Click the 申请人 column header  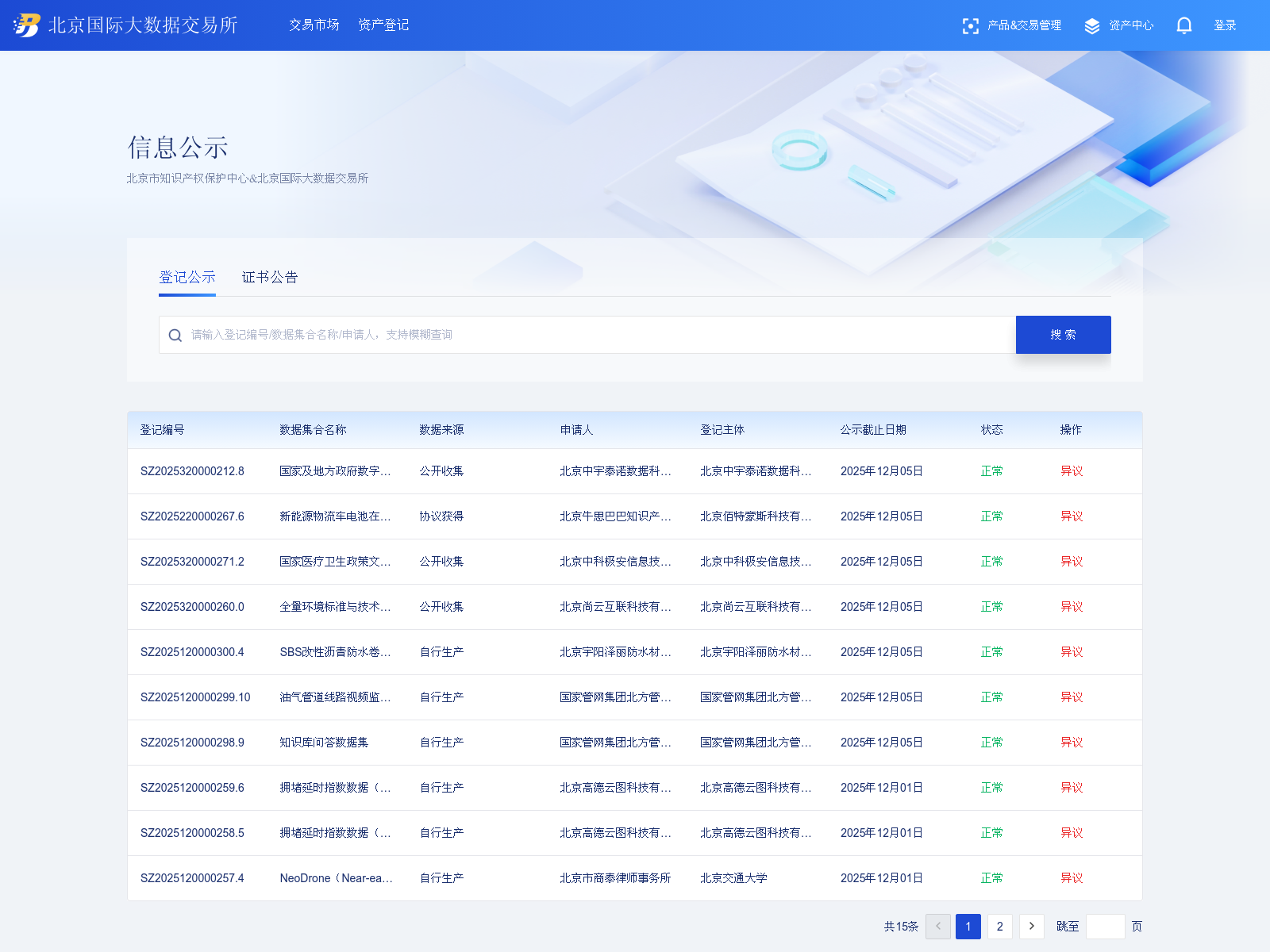(576, 430)
